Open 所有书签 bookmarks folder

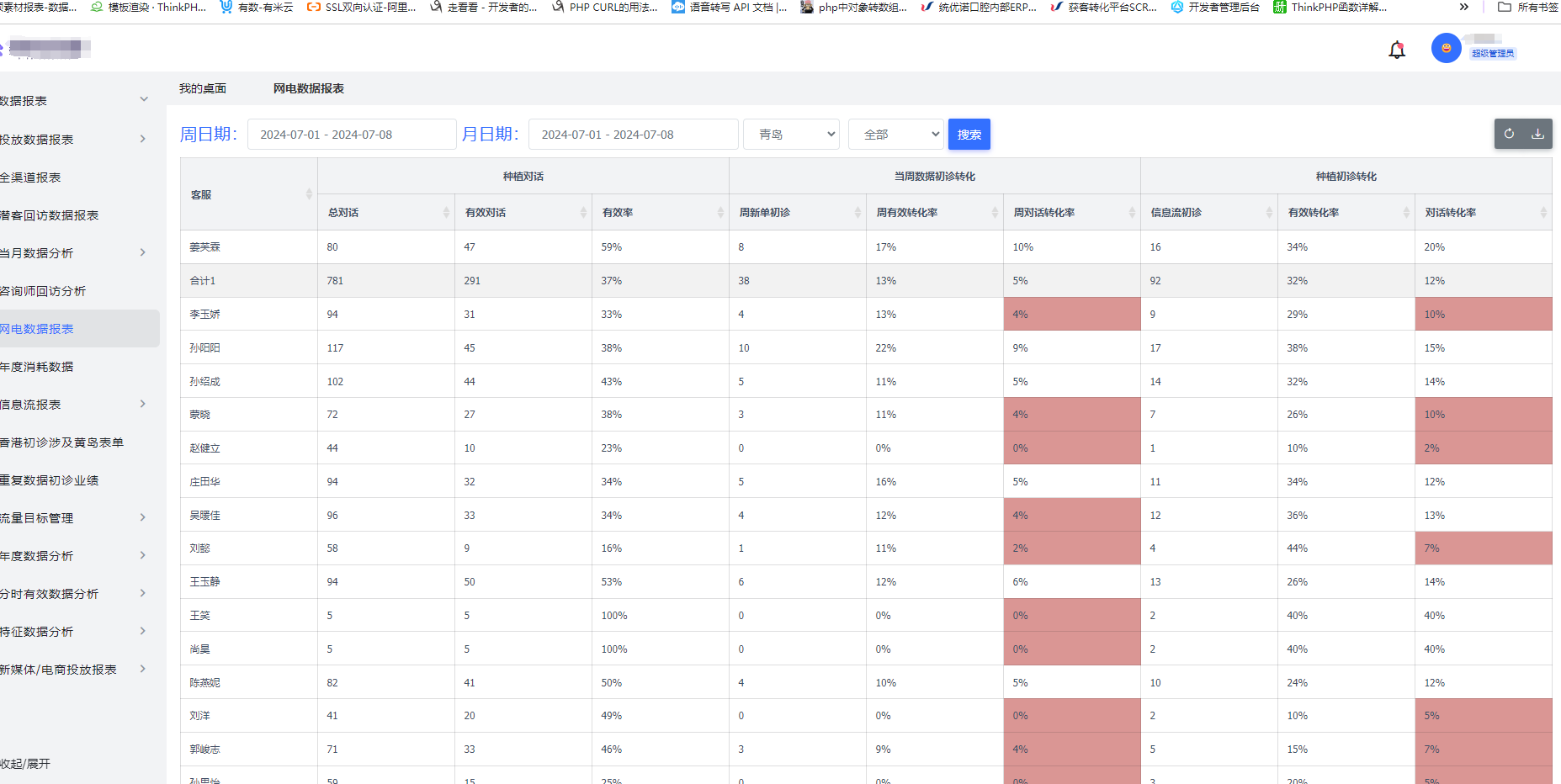pyautogui.click(x=1528, y=7)
